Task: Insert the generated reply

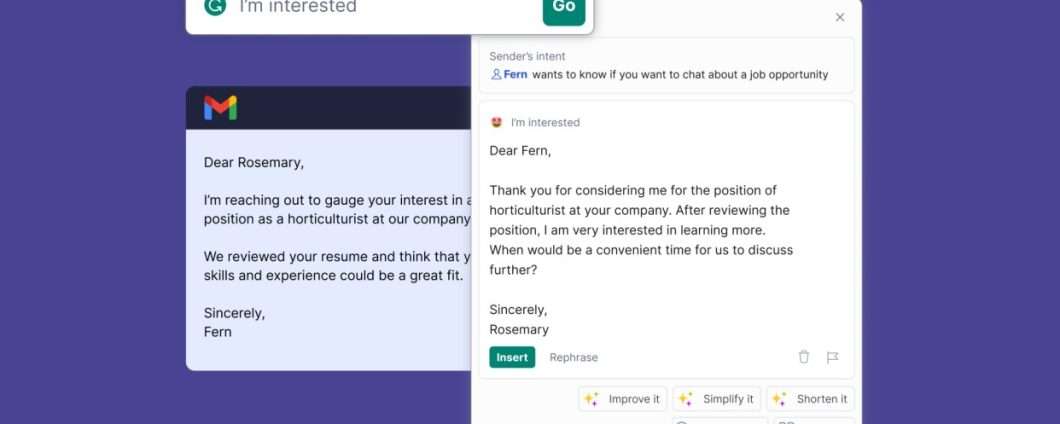Action: [x=512, y=357]
